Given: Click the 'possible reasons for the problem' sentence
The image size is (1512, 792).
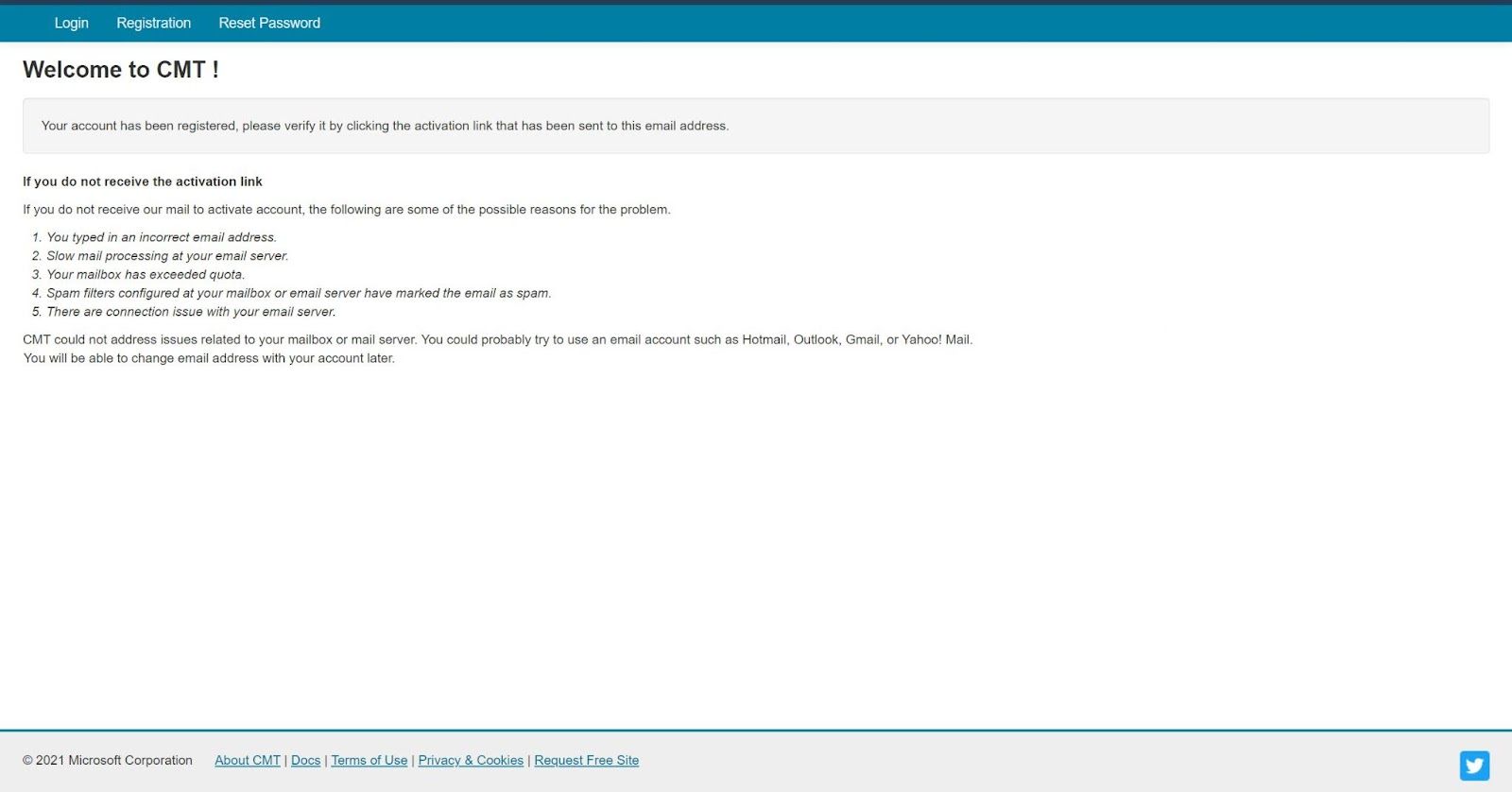Looking at the screenshot, I should coord(347,210).
